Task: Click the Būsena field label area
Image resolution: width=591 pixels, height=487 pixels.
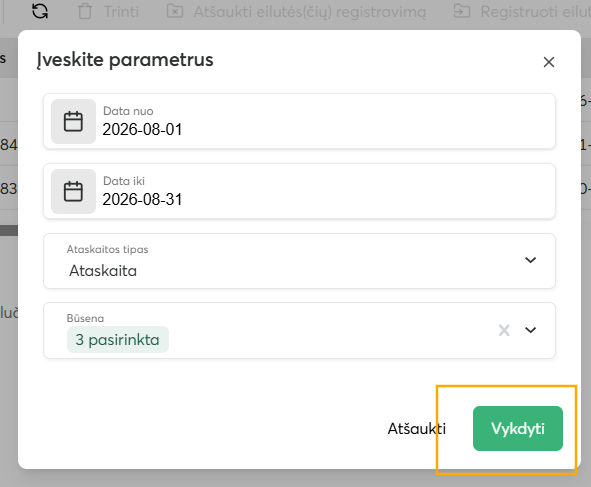Action: [85, 318]
